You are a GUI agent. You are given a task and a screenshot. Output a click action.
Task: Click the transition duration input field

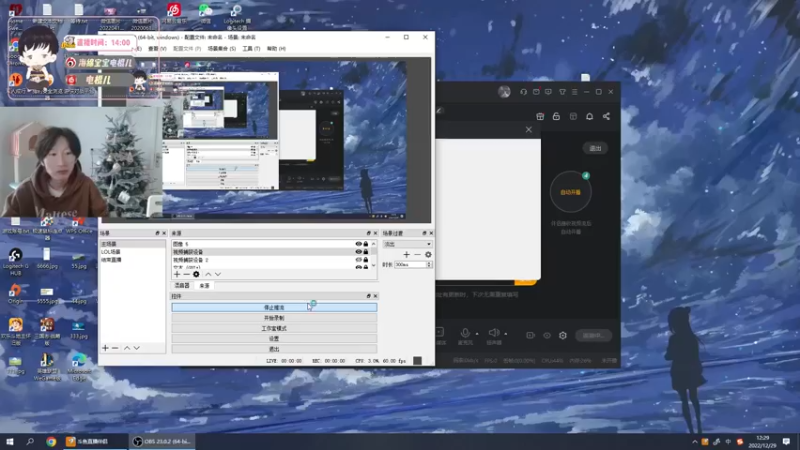point(410,265)
